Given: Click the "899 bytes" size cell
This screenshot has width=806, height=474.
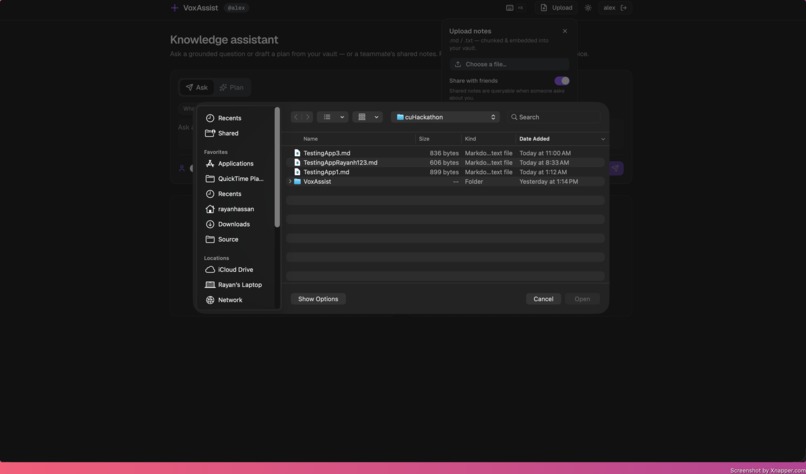Looking at the screenshot, I should point(444,172).
